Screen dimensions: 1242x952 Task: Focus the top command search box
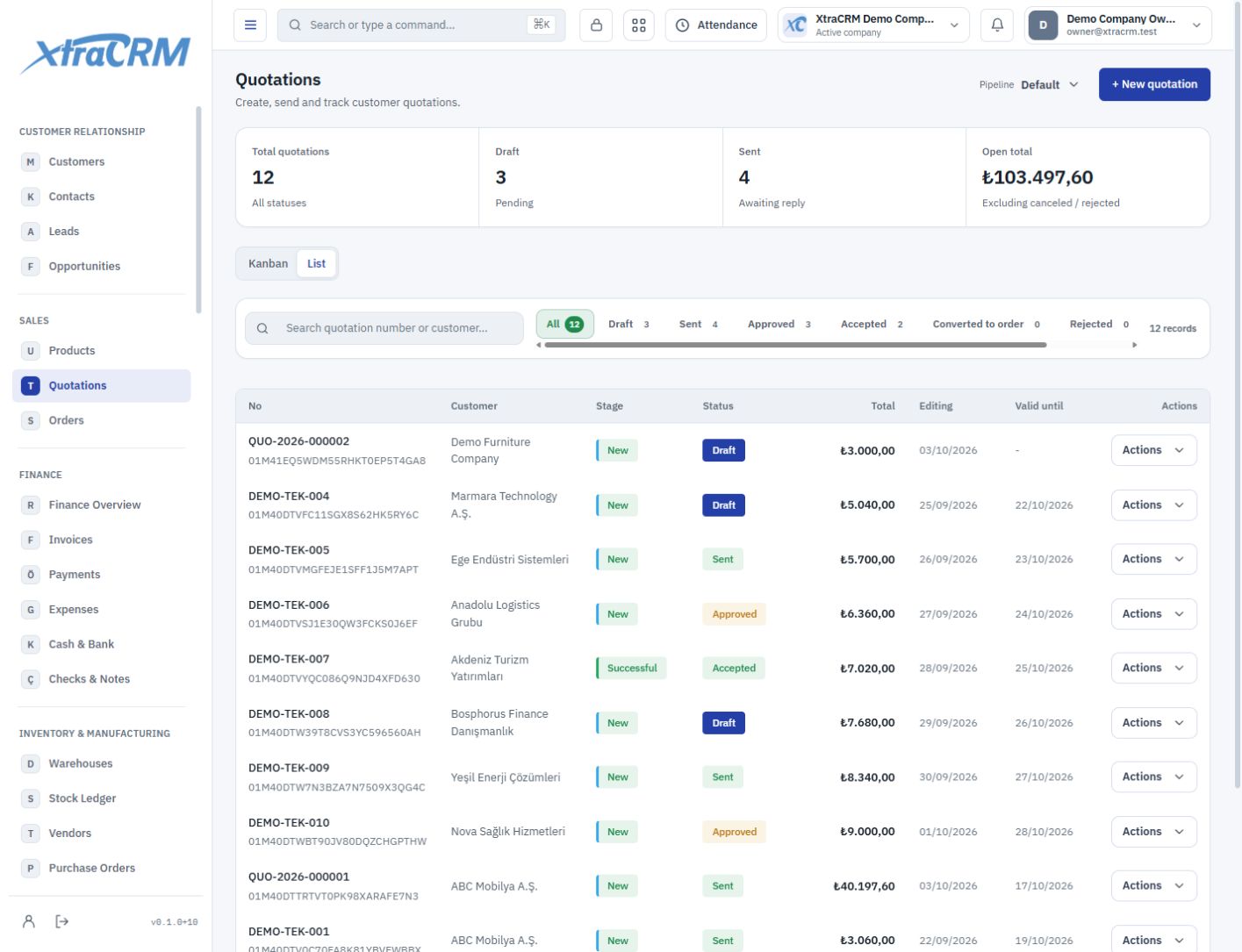tap(421, 25)
